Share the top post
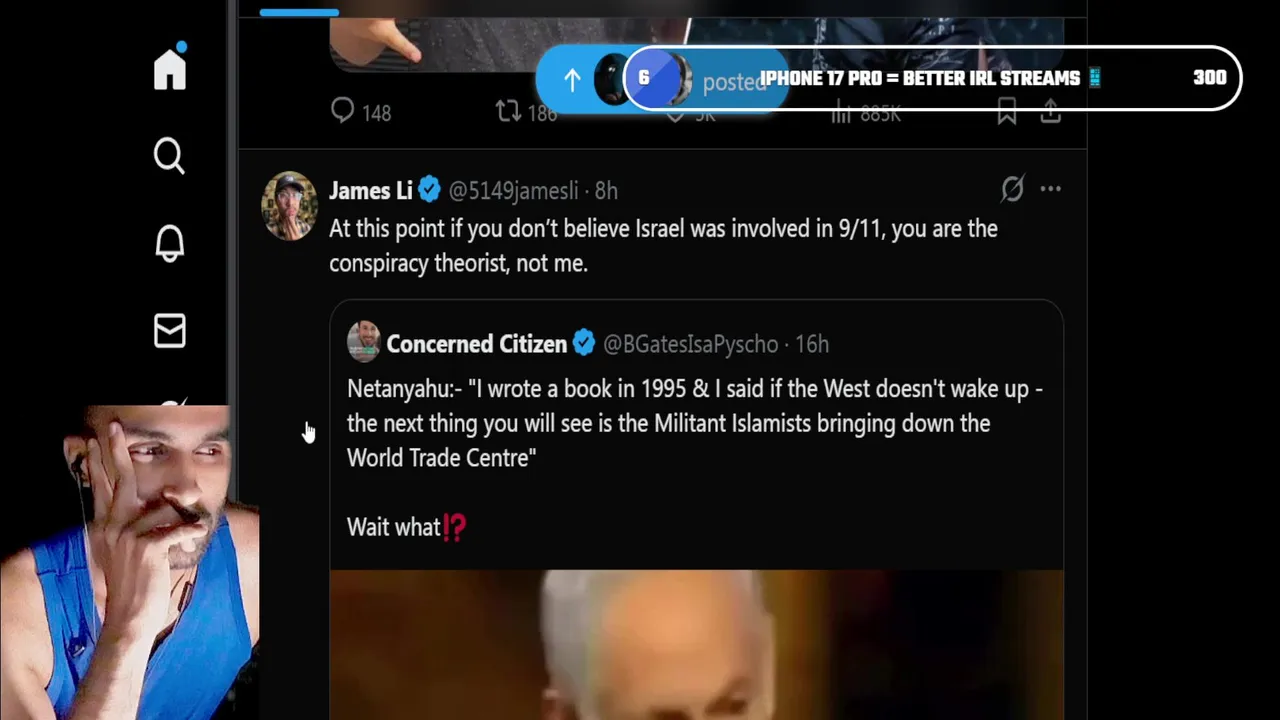The image size is (1280, 720). [x=1050, y=113]
